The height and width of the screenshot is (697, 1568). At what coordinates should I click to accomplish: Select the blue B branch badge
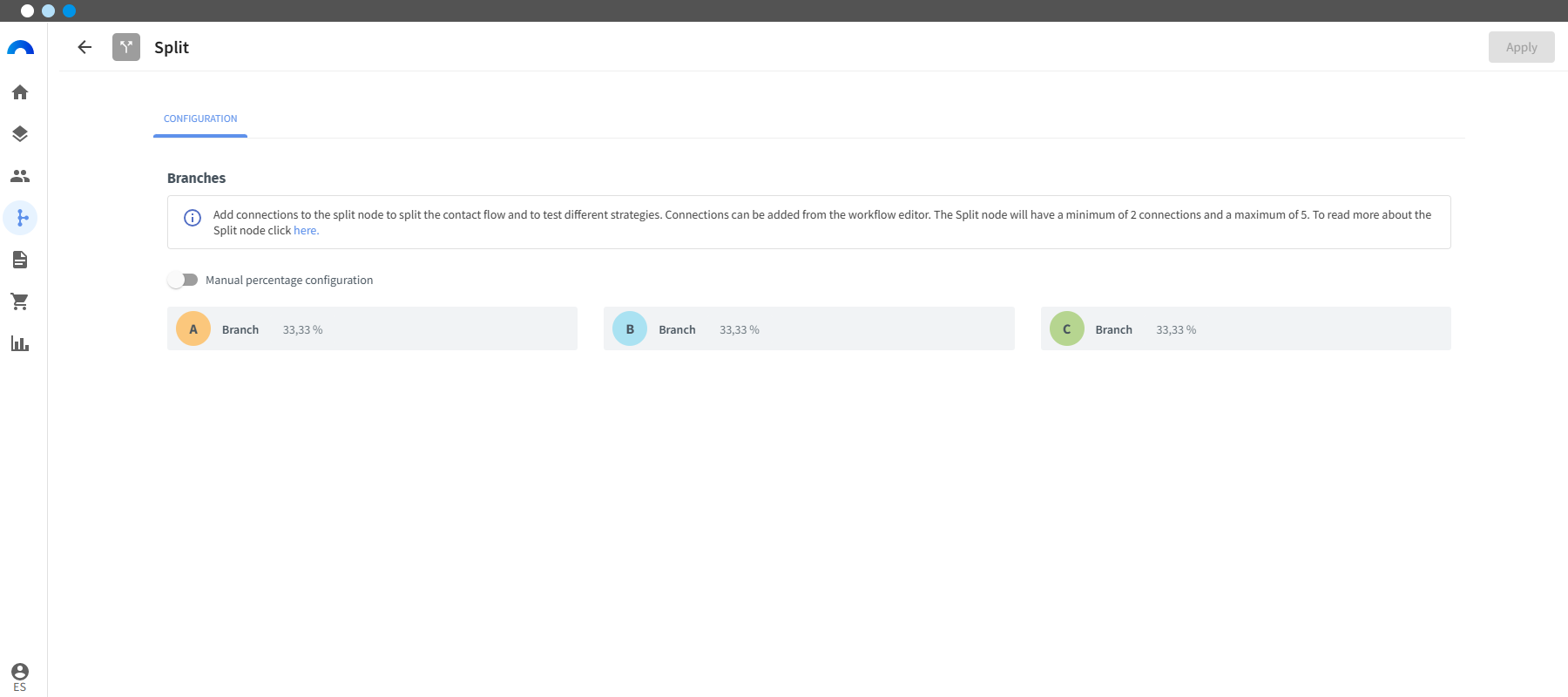point(630,328)
